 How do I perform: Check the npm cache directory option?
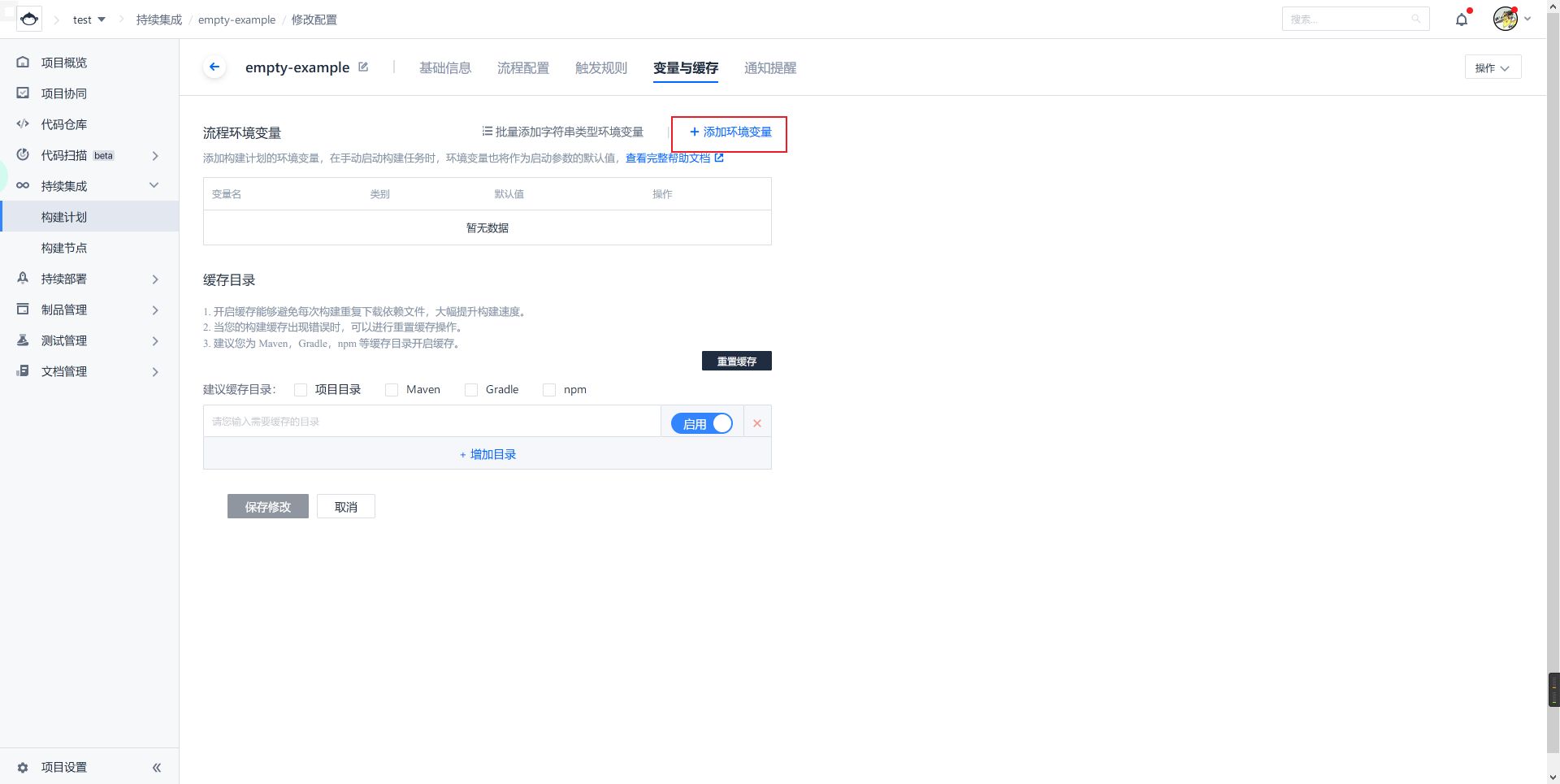pyautogui.click(x=548, y=389)
